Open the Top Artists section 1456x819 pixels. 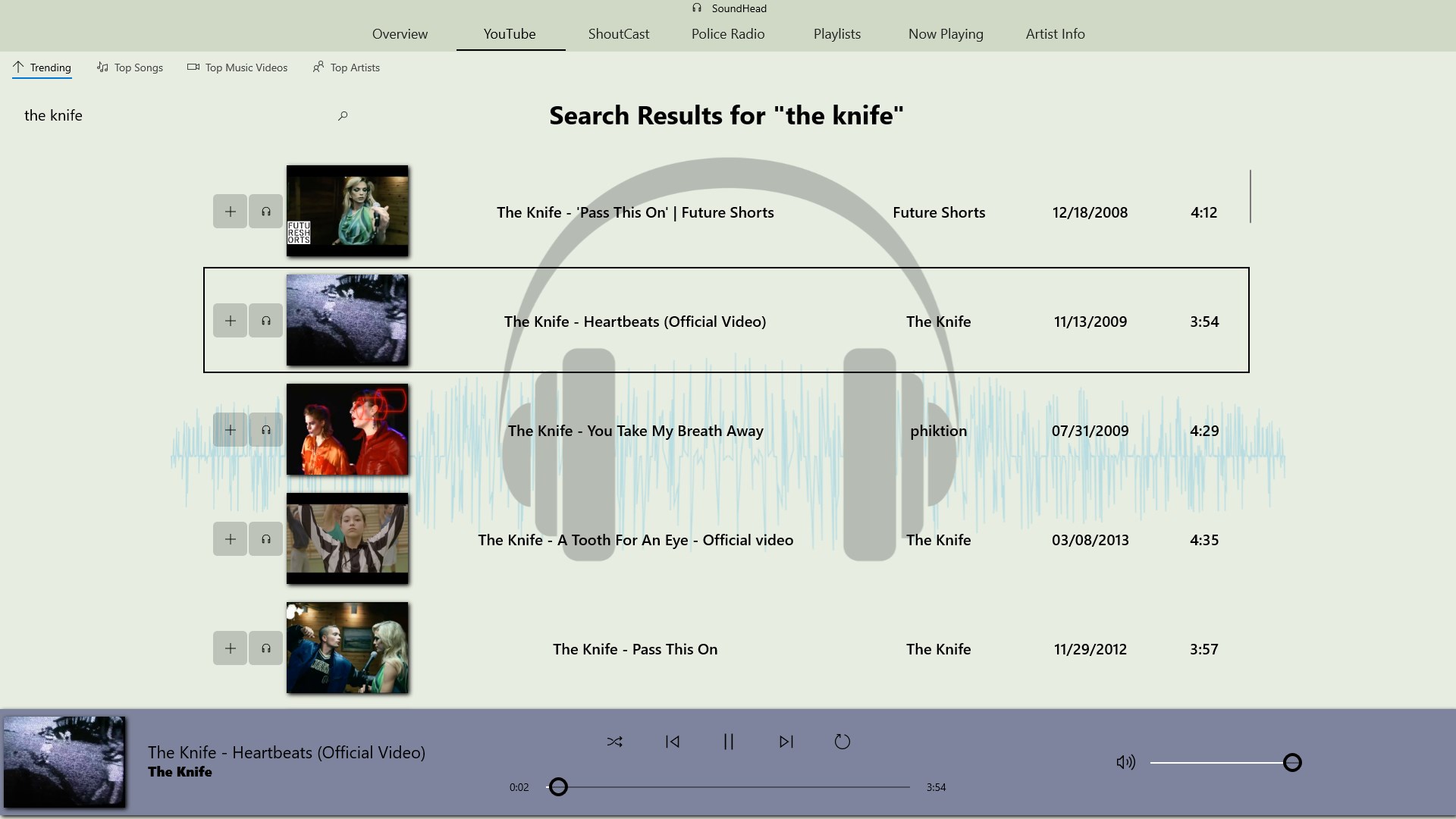pos(347,67)
